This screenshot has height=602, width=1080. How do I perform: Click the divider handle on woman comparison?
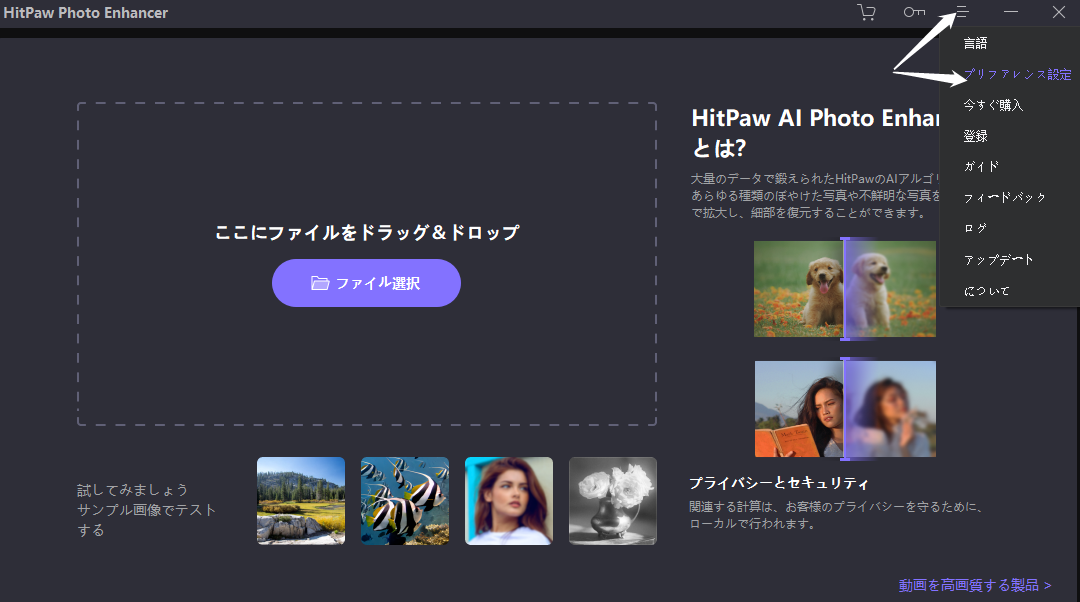[845, 409]
